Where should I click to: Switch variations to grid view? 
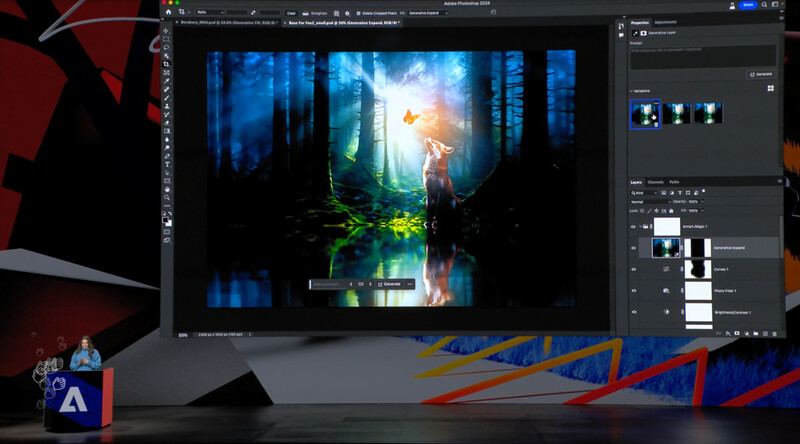(770, 88)
